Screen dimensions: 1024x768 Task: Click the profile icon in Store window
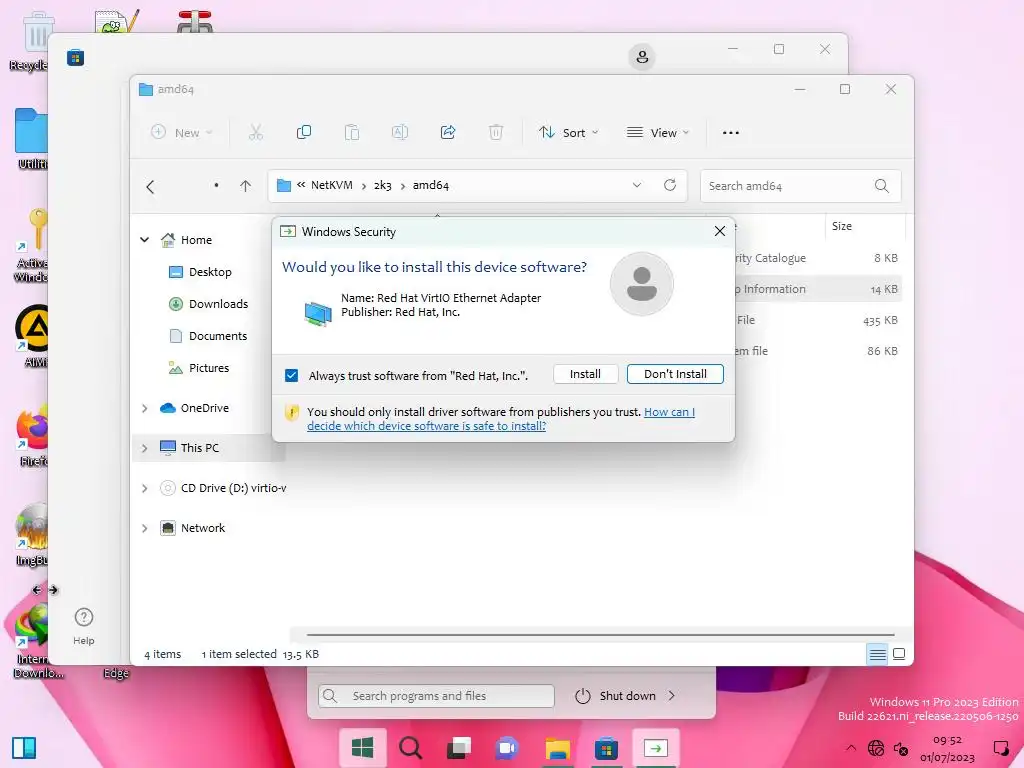pos(642,57)
